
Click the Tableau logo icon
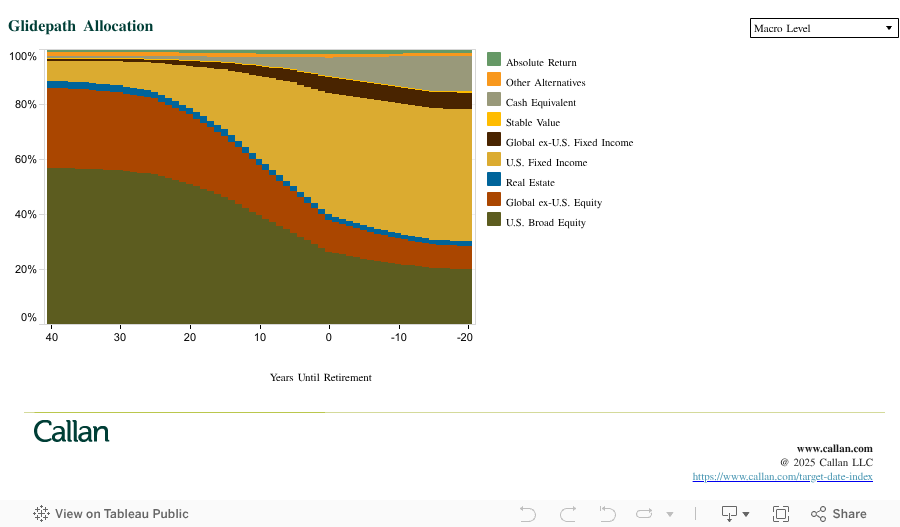[42, 514]
